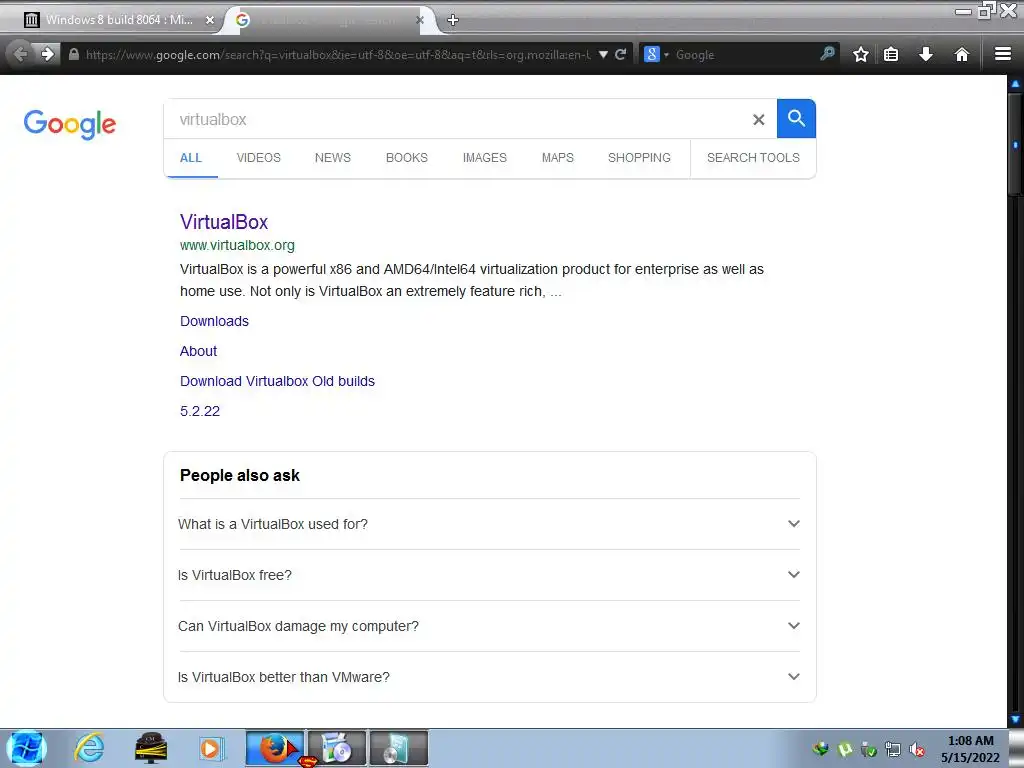Open the Windows Start orb
Image resolution: width=1024 pixels, height=768 pixels.
coord(27,748)
